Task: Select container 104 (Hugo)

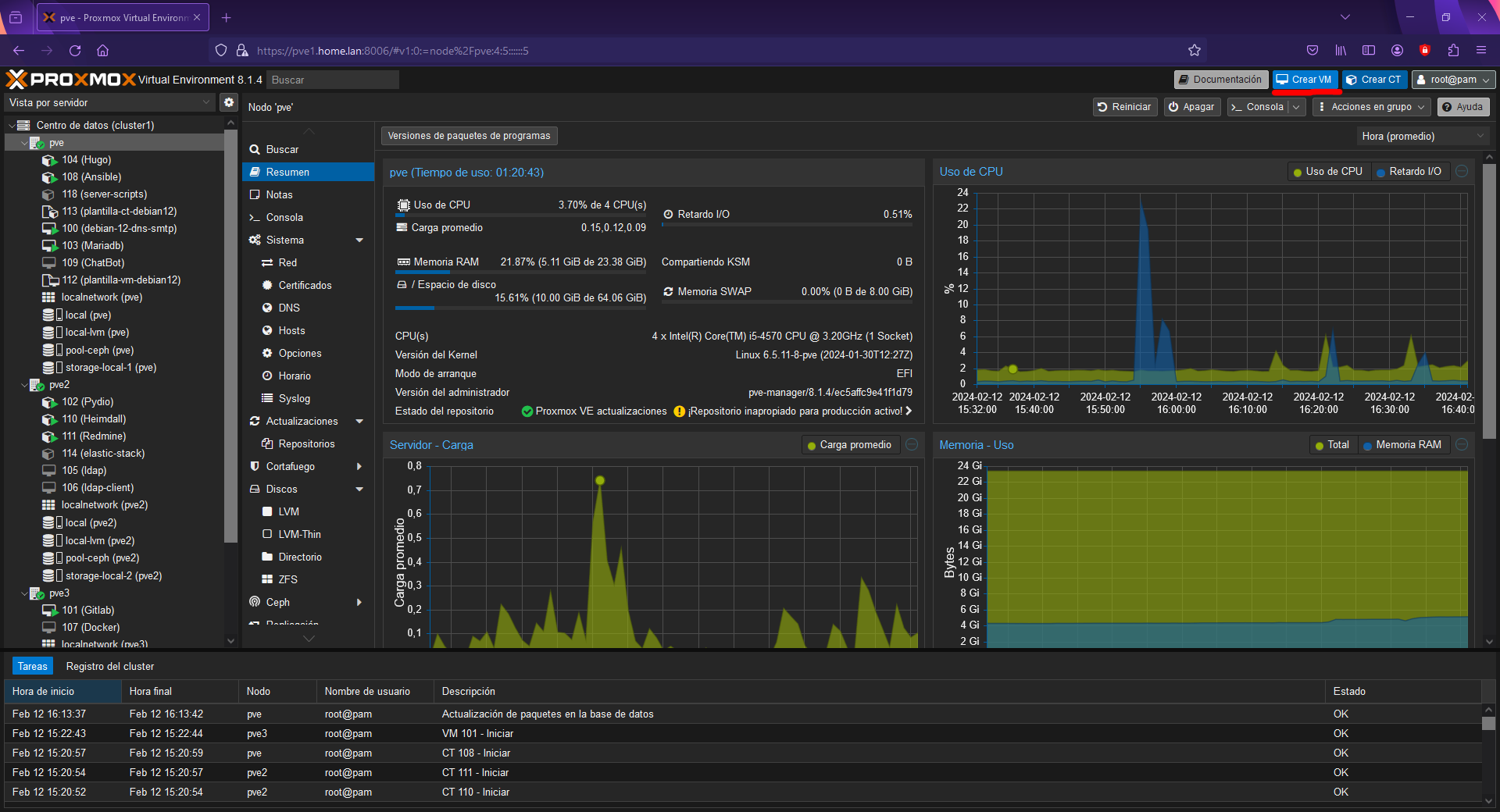Action: (x=86, y=160)
